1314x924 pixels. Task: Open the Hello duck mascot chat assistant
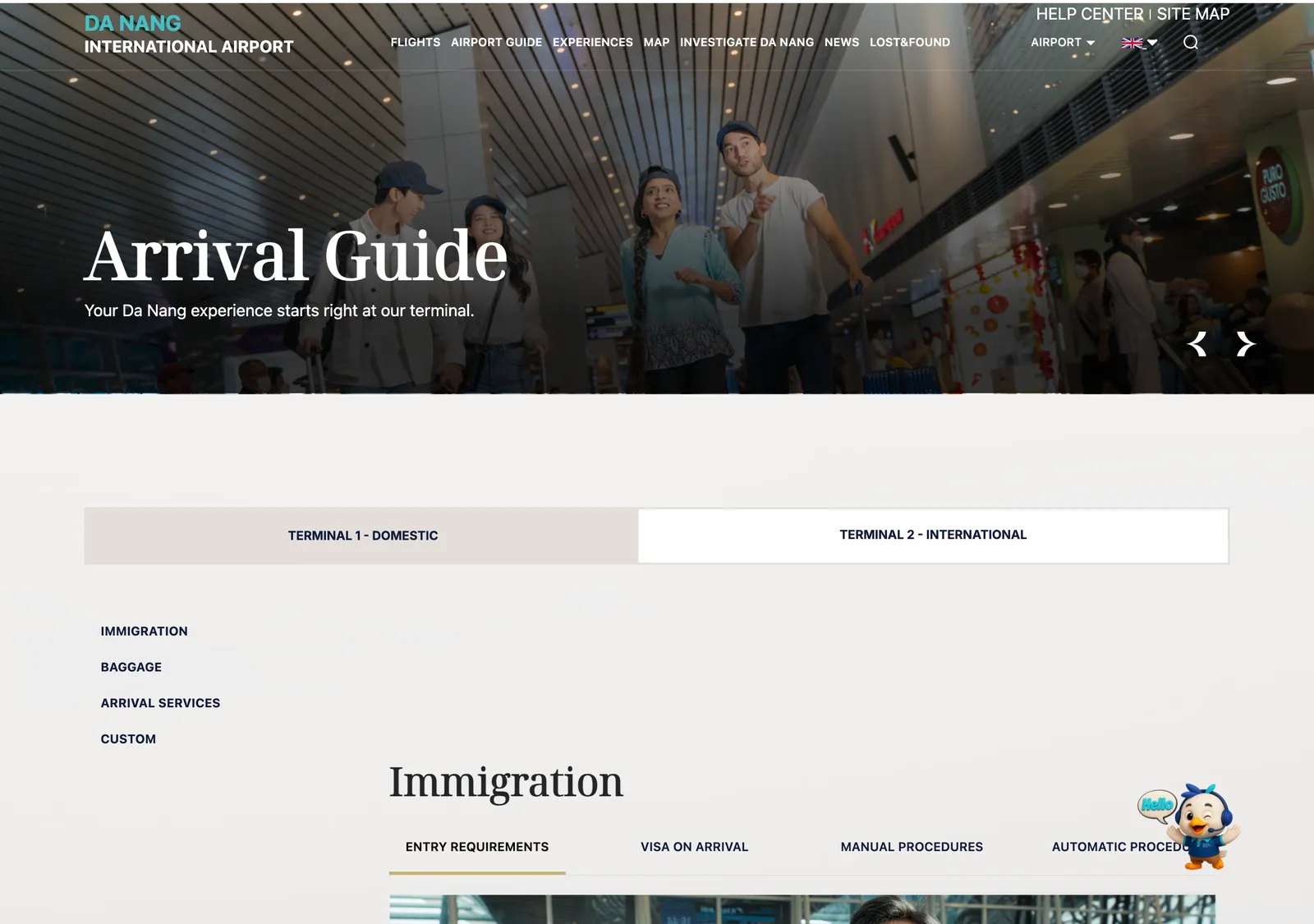click(1191, 826)
